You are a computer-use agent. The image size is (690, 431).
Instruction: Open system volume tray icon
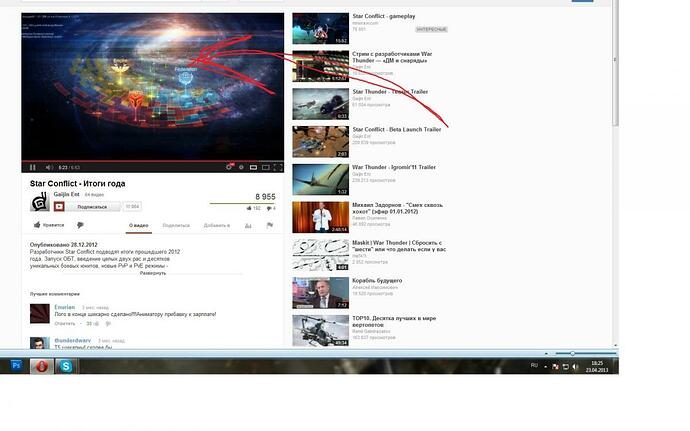click(576, 366)
